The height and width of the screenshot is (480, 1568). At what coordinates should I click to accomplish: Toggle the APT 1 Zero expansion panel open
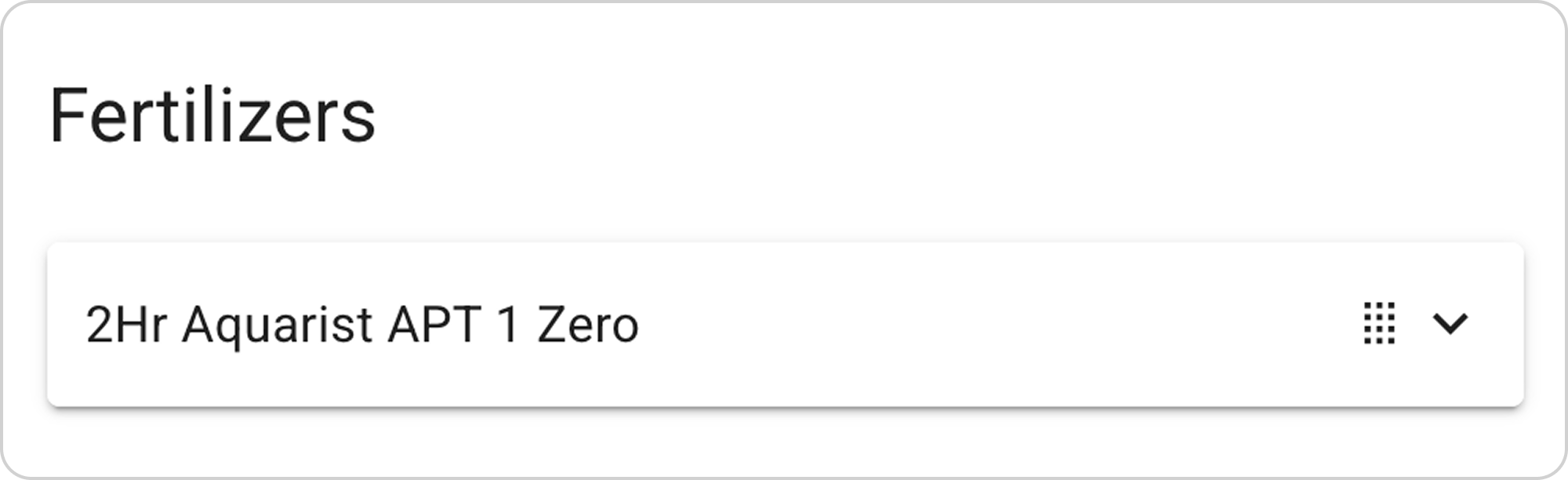coord(1449,323)
